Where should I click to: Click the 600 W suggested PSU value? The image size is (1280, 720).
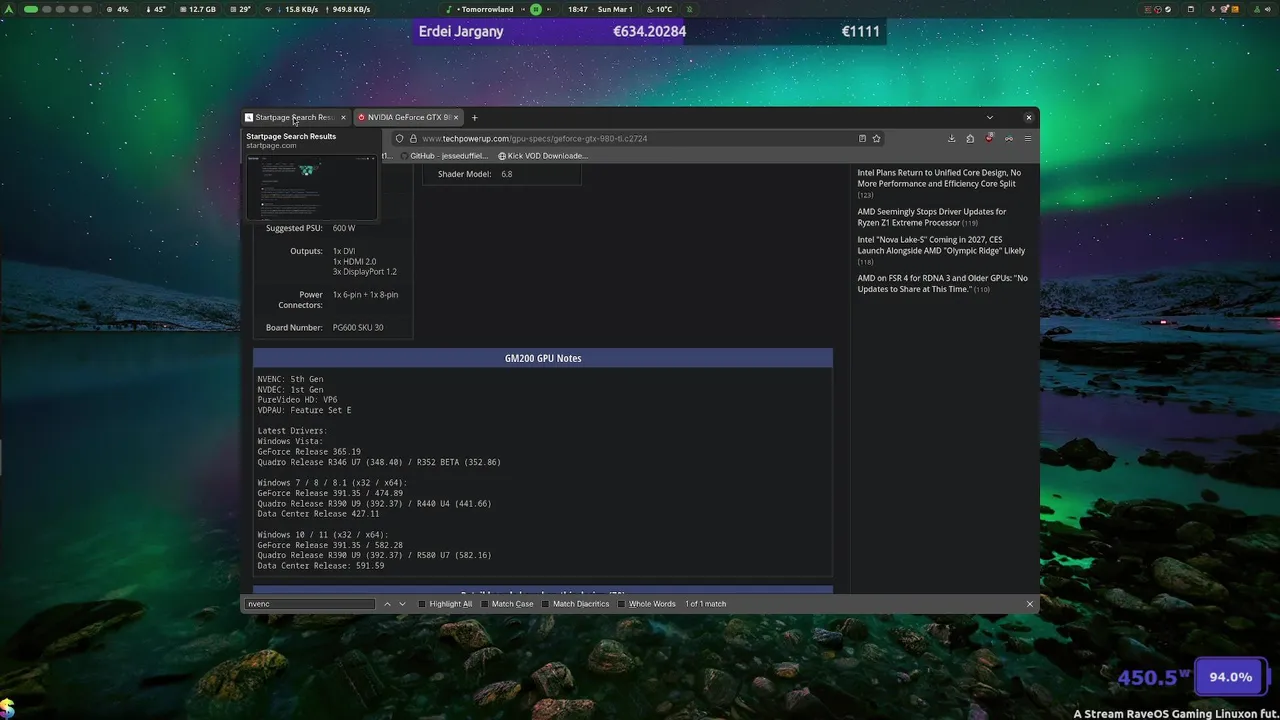pyautogui.click(x=344, y=228)
